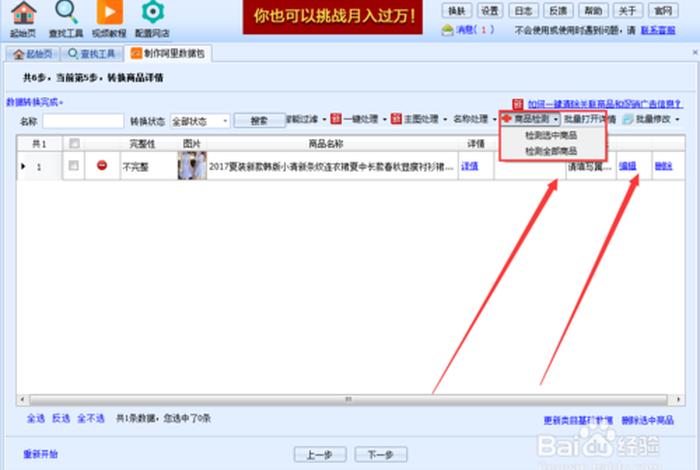Click the red banner 你也可以挑战月入过万
The height and width of the screenshot is (470, 700).
click(333, 17)
